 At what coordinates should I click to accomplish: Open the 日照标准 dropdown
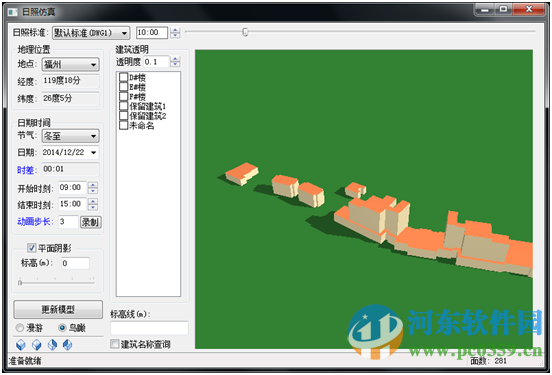[x=91, y=33]
